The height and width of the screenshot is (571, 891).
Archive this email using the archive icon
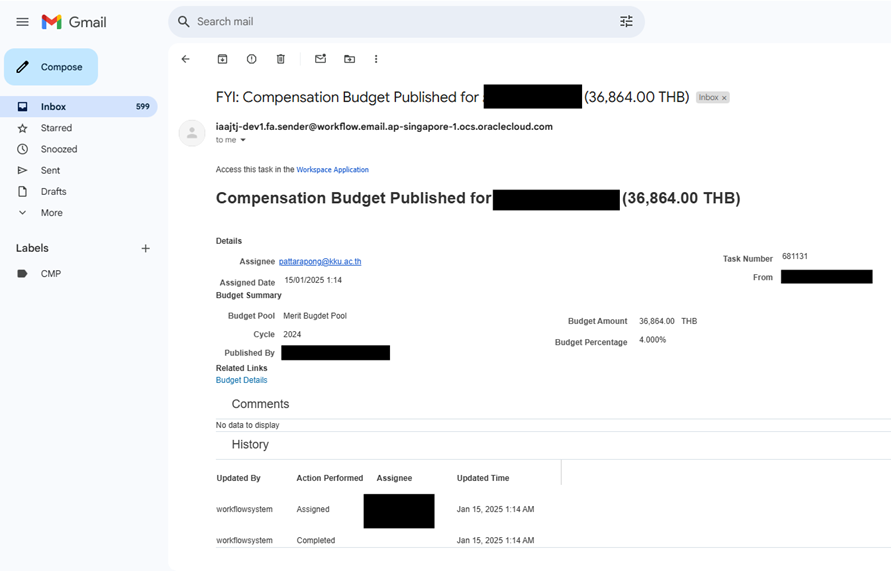[222, 59]
